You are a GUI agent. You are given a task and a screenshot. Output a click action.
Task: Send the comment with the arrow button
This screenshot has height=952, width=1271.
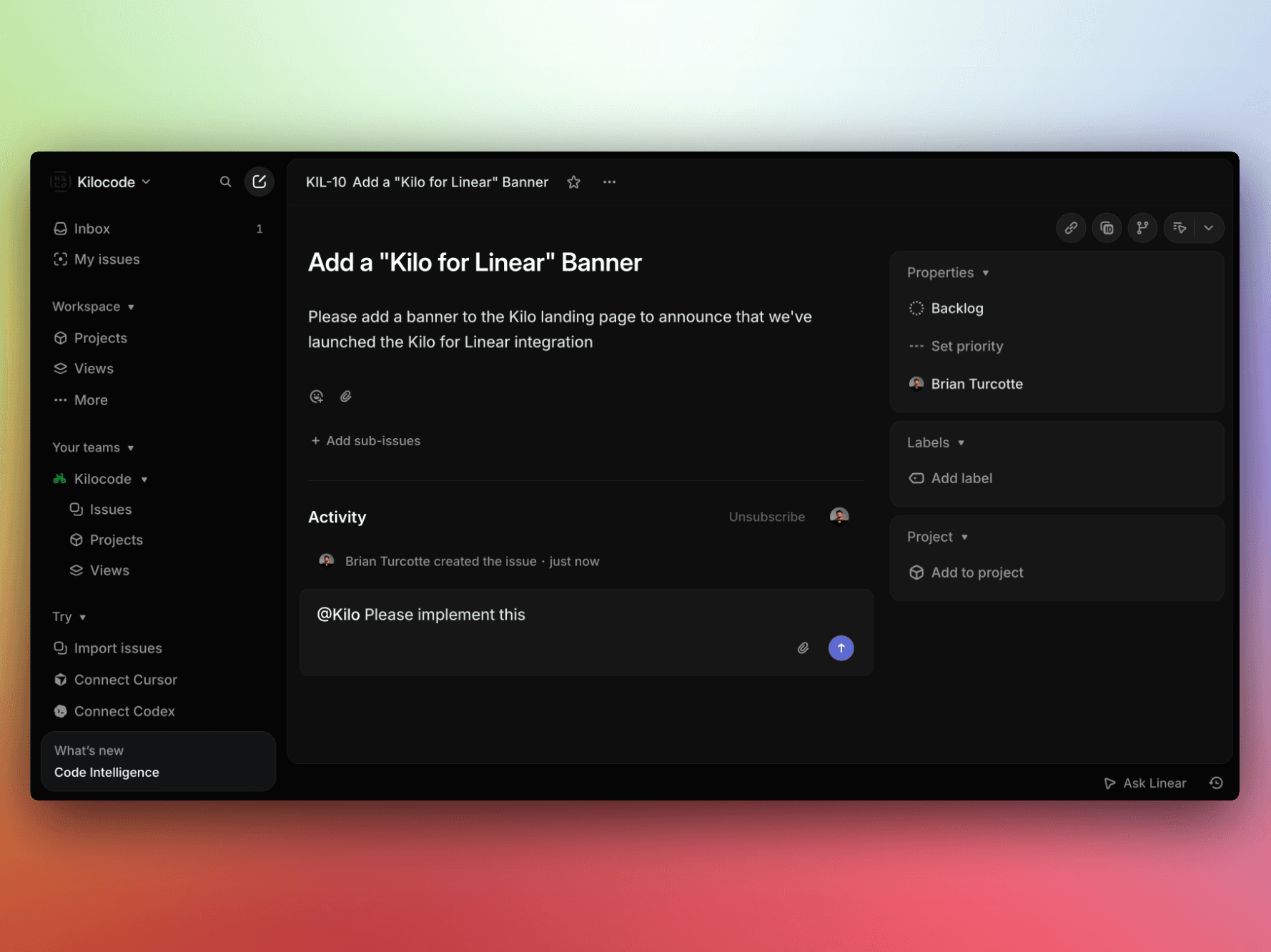pyautogui.click(x=841, y=648)
